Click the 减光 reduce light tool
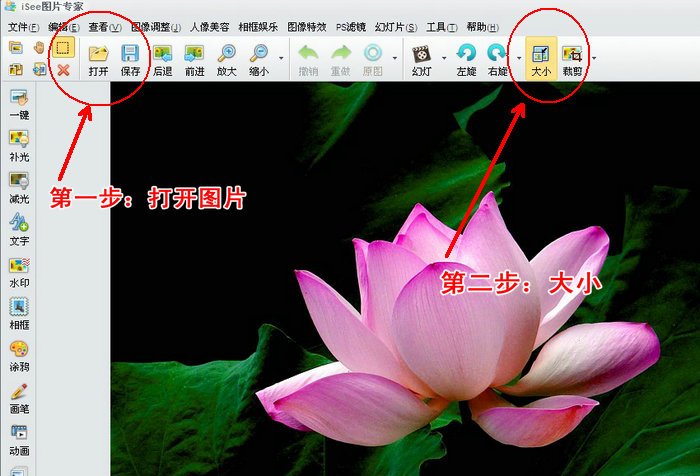 tap(19, 188)
